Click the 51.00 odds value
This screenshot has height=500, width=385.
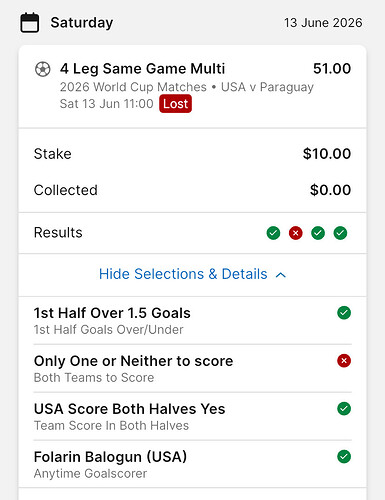[x=332, y=69]
